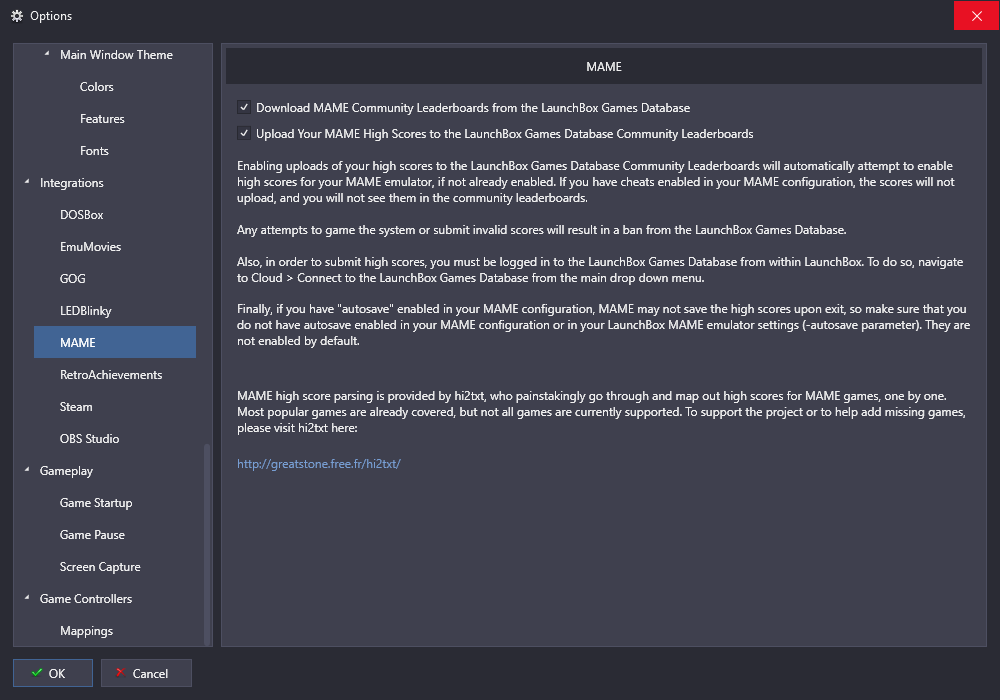Click the ban warning about invalid scores
Viewport: 1000px width, 700px height.
(541, 230)
